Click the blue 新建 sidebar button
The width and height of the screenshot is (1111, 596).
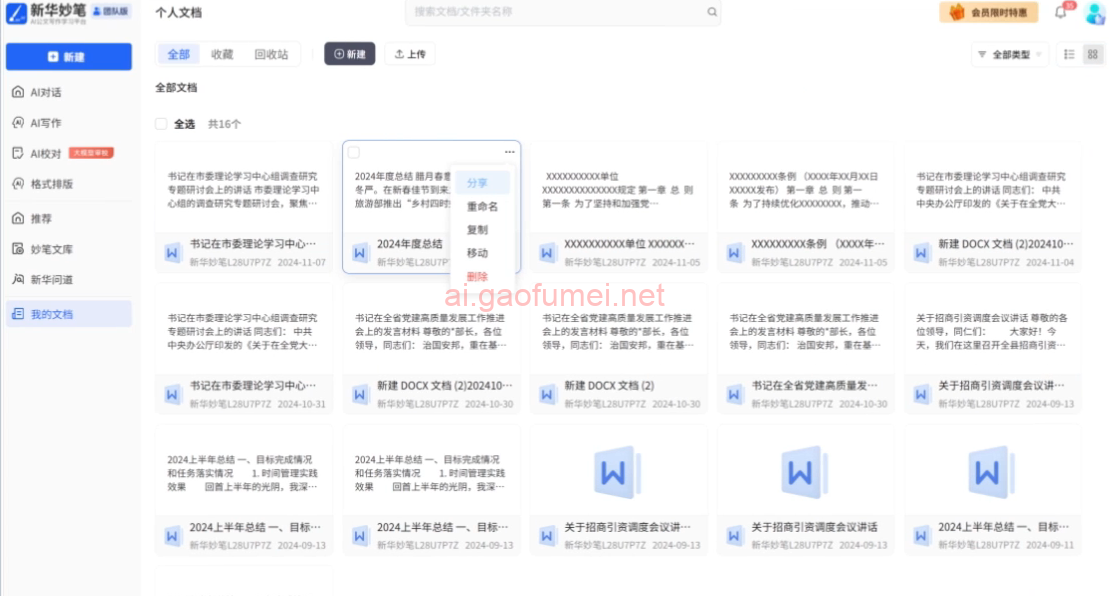coord(69,57)
